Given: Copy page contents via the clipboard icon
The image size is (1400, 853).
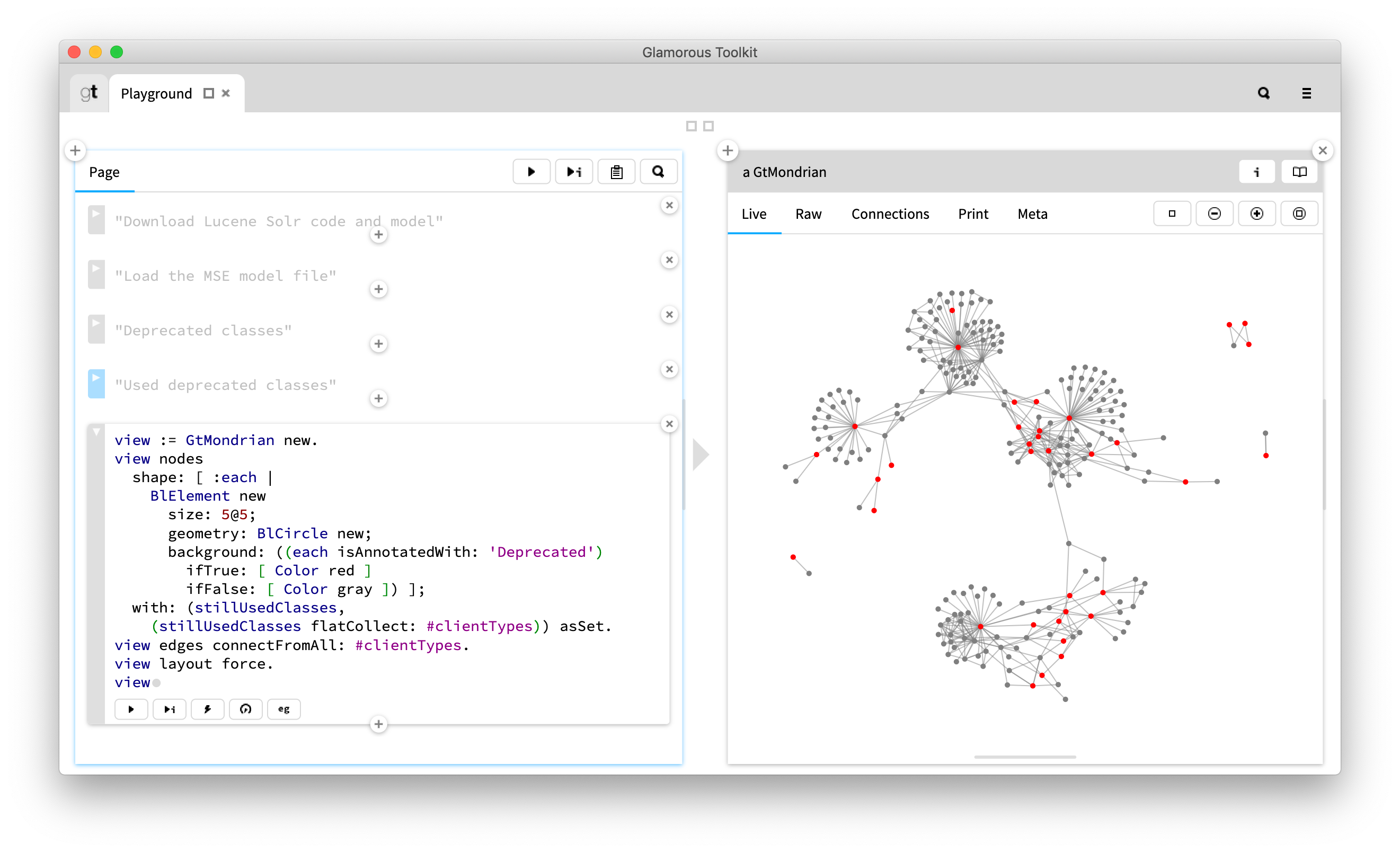Looking at the screenshot, I should pyautogui.click(x=616, y=171).
